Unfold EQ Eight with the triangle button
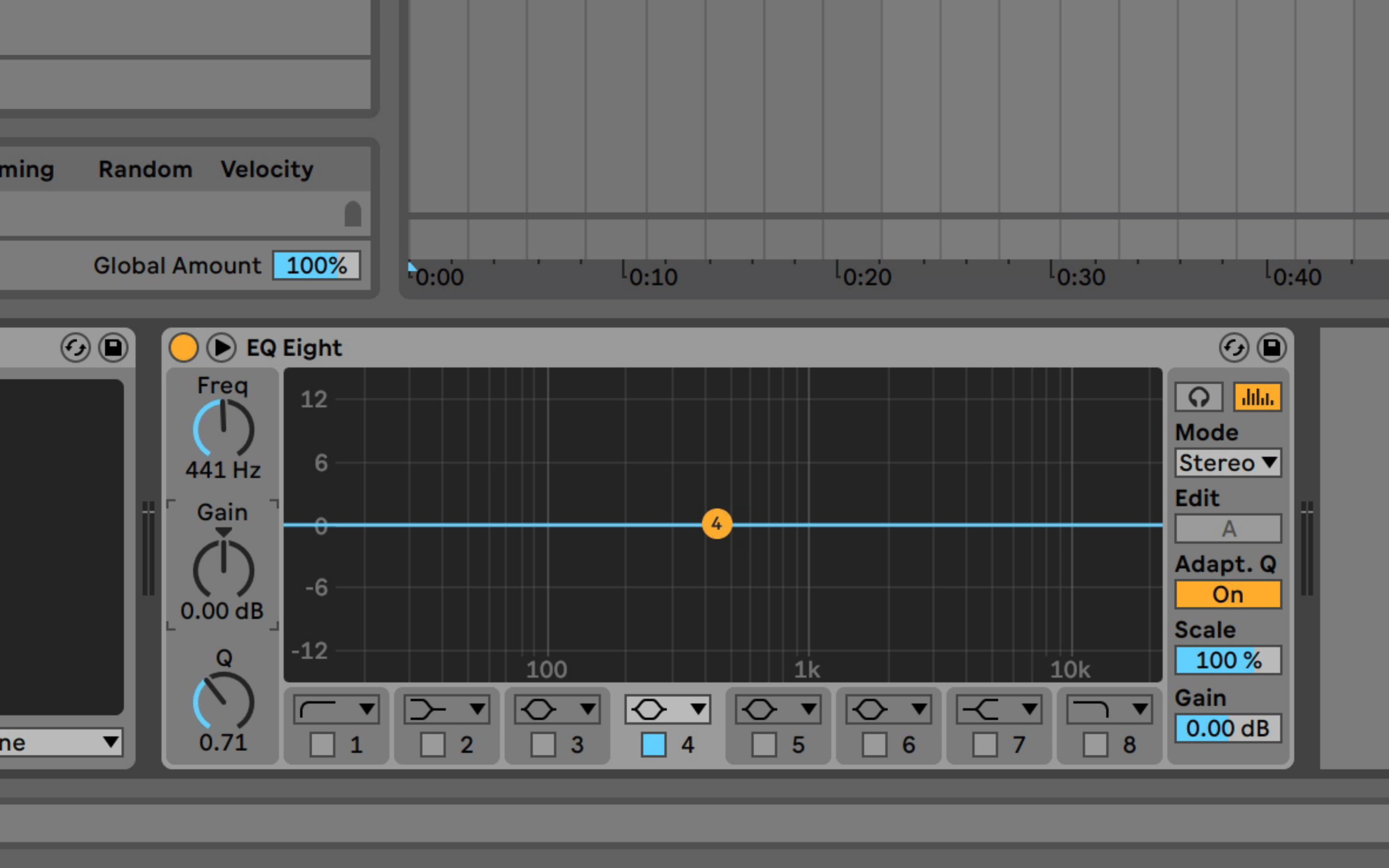 point(221,348)
